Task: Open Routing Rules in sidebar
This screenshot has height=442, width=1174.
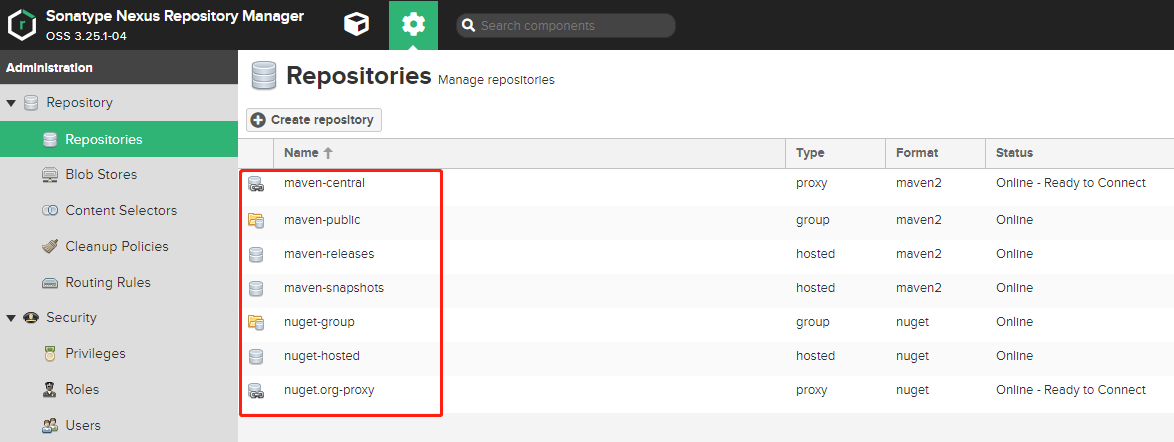Action: click(x=107, y=283)
